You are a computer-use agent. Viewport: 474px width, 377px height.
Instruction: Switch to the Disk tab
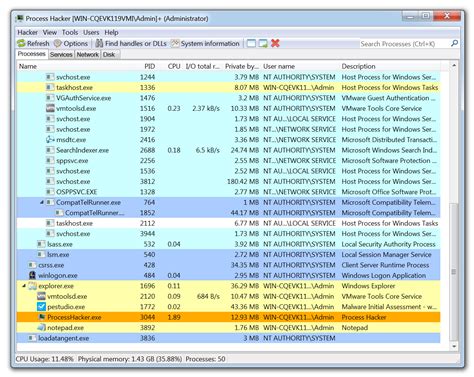(109, 54)
